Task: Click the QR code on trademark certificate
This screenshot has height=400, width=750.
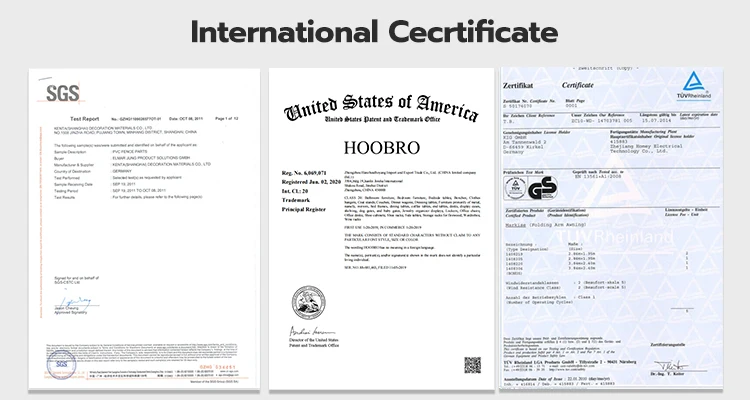Action: click(472, 365)
